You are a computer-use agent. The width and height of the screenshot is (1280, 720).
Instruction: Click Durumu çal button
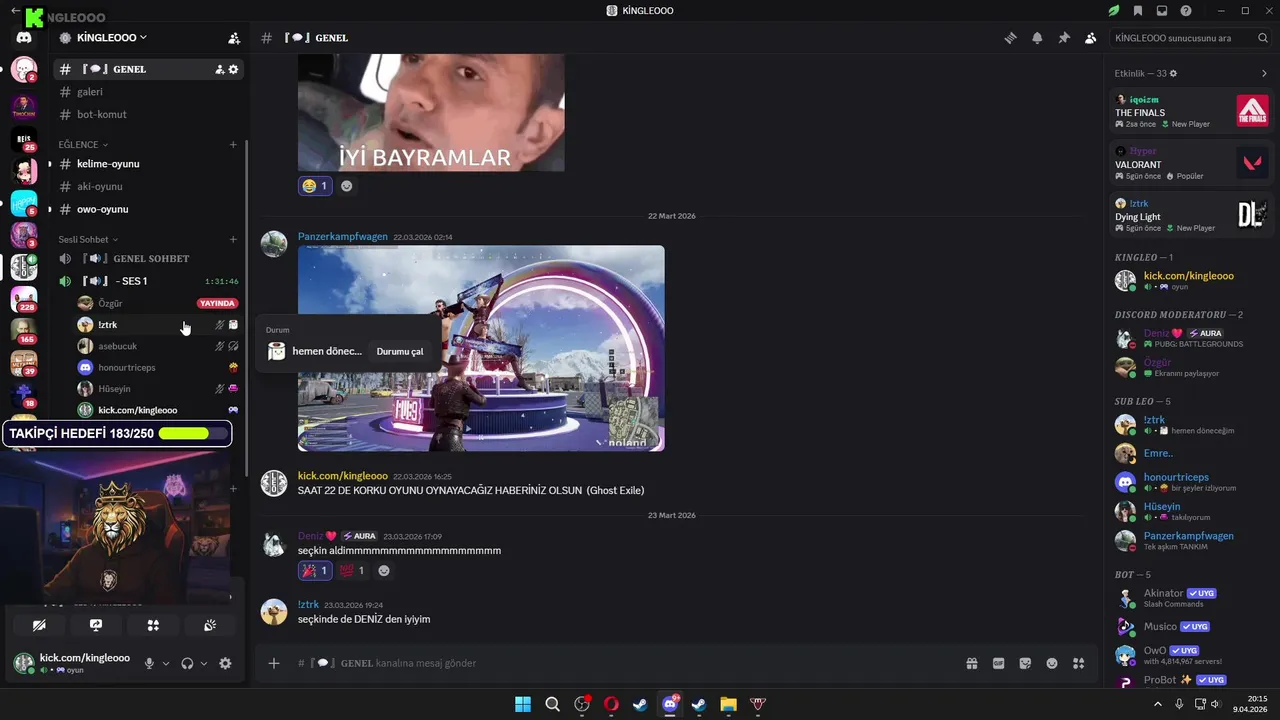tap(399, 351)
